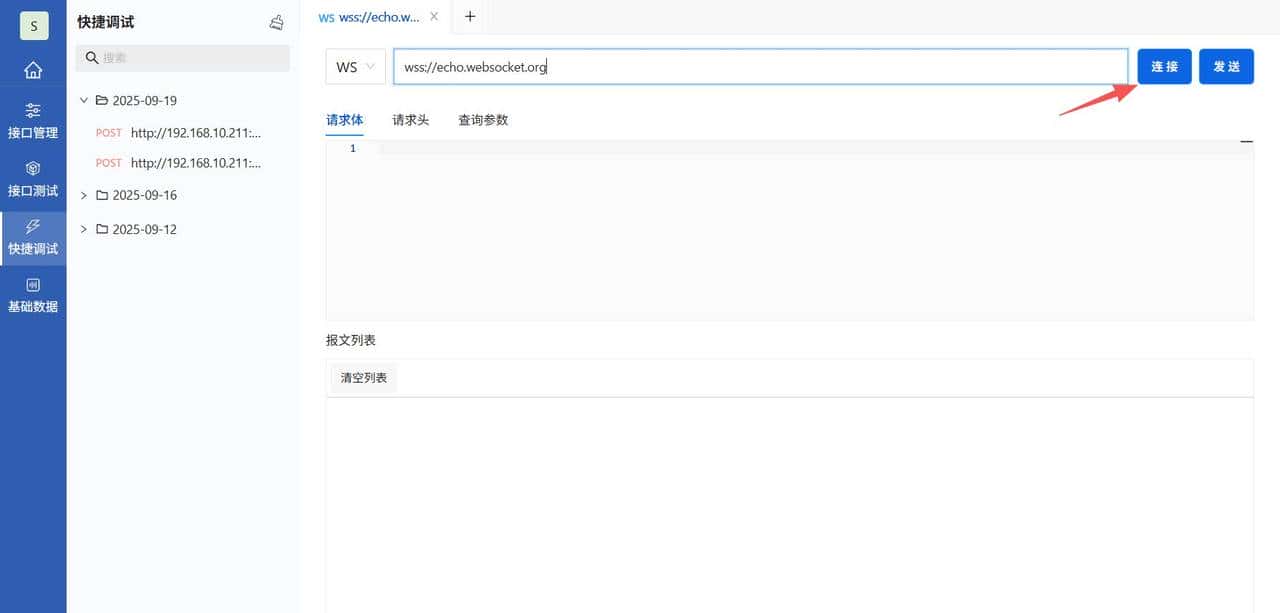Open the 查询参数 tab
1280x613 pixels.
(x=483, y=119)
